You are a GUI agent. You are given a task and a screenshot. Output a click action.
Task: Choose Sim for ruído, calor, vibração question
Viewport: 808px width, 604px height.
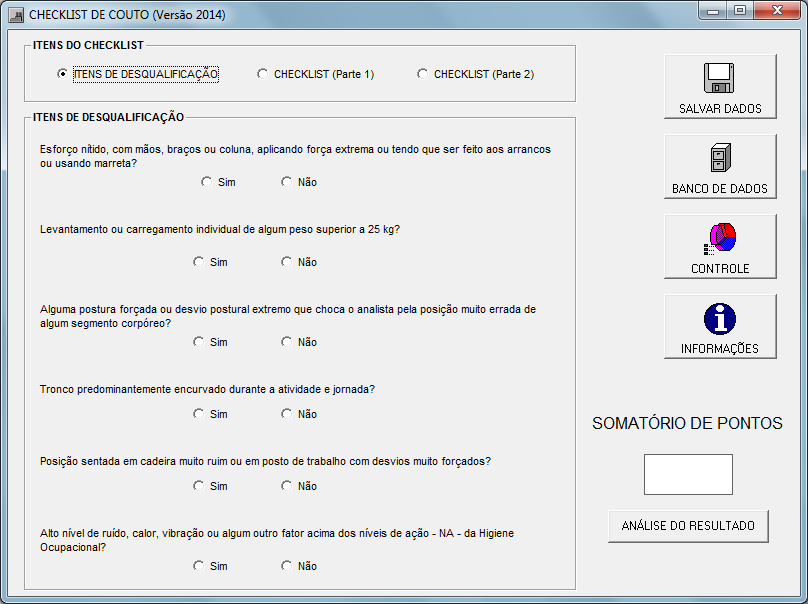pos(210,566)
